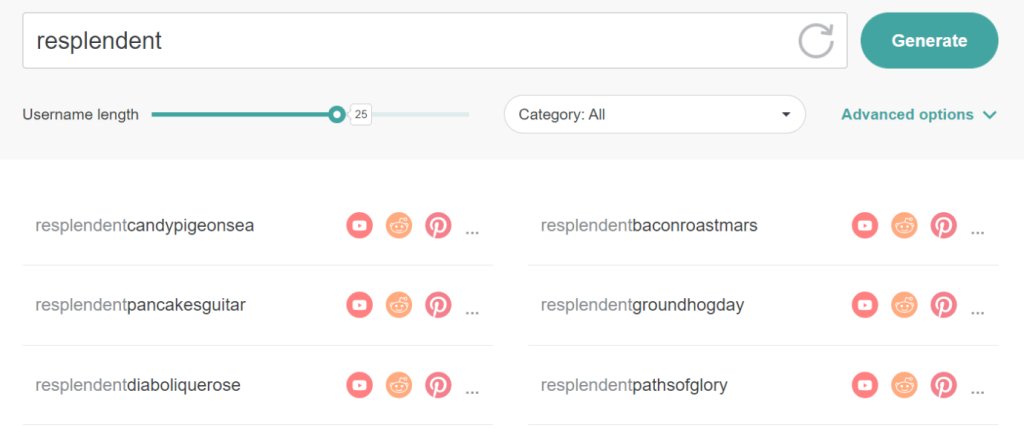Select username resplendentdiaboliquerose
This screenshot has width=1024, height=428.
tap(138, 386)
